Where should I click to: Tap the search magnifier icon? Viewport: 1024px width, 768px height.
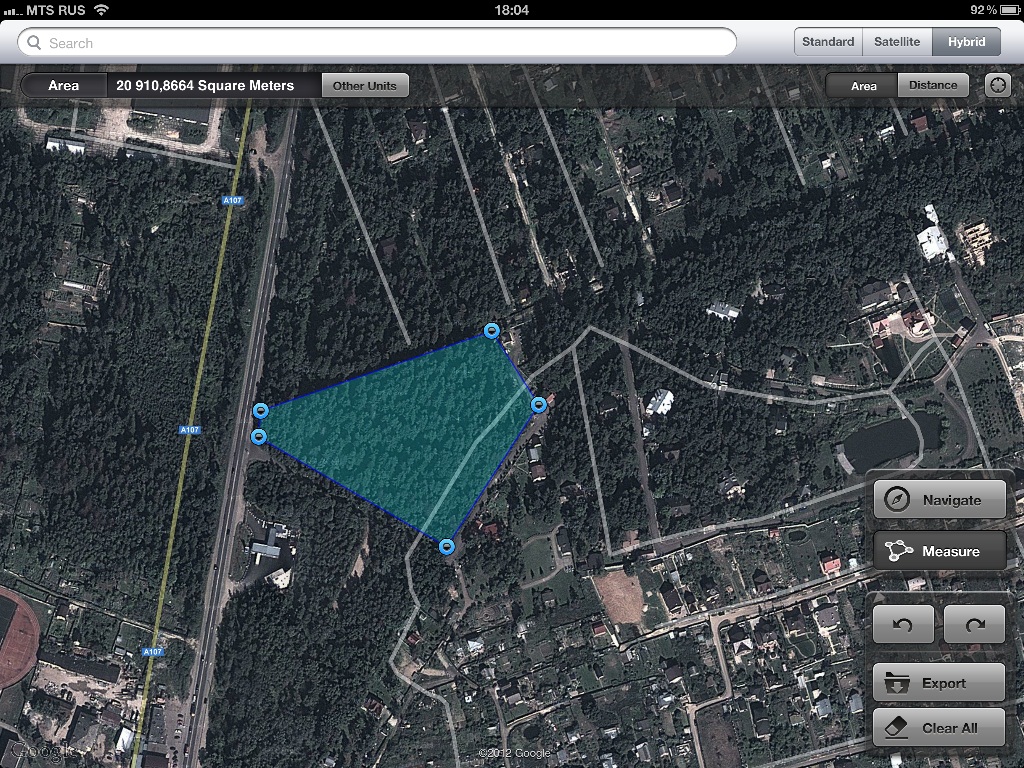click(35, 43)
